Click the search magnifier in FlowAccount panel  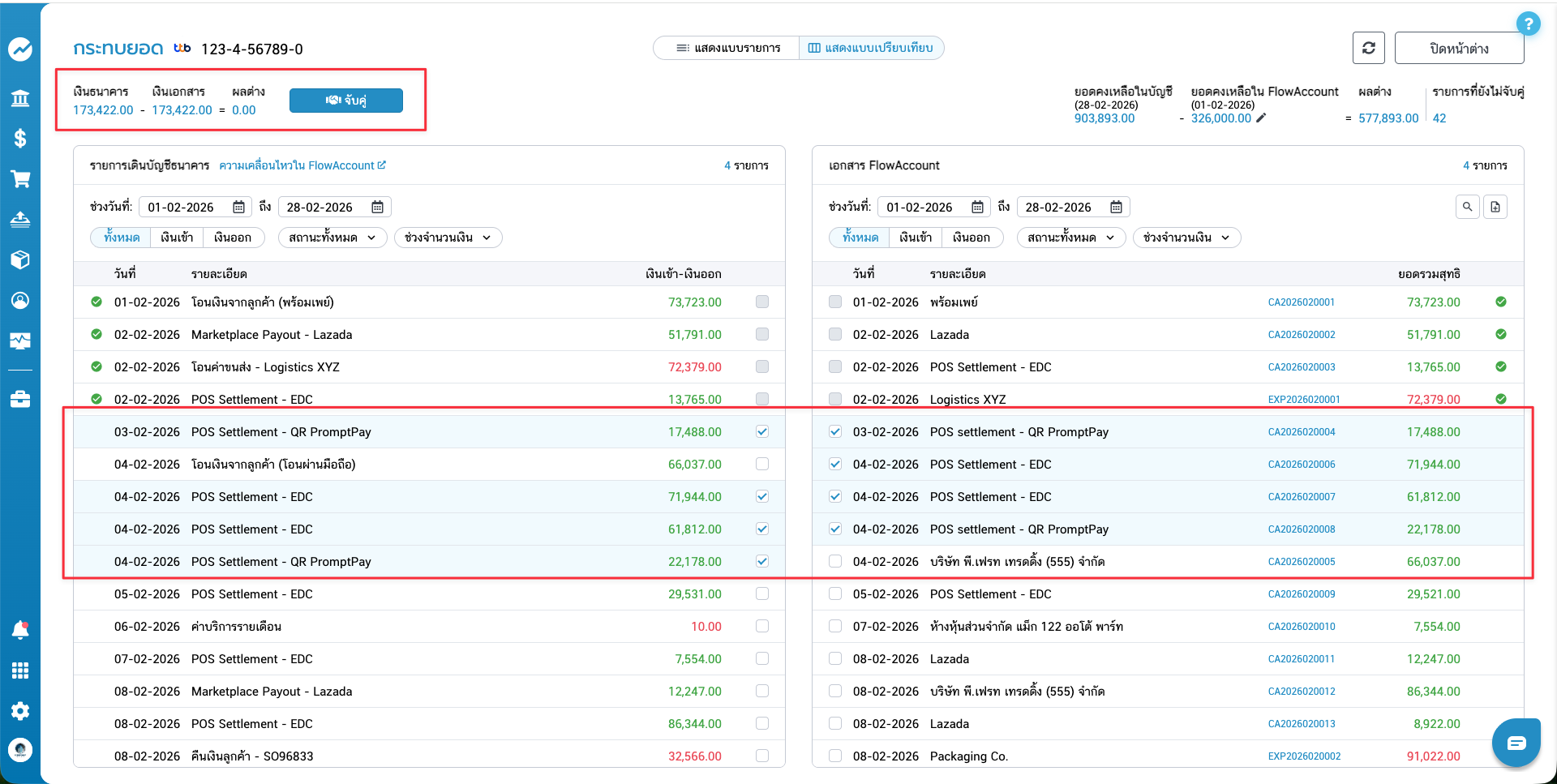[x=1467, y=207]
